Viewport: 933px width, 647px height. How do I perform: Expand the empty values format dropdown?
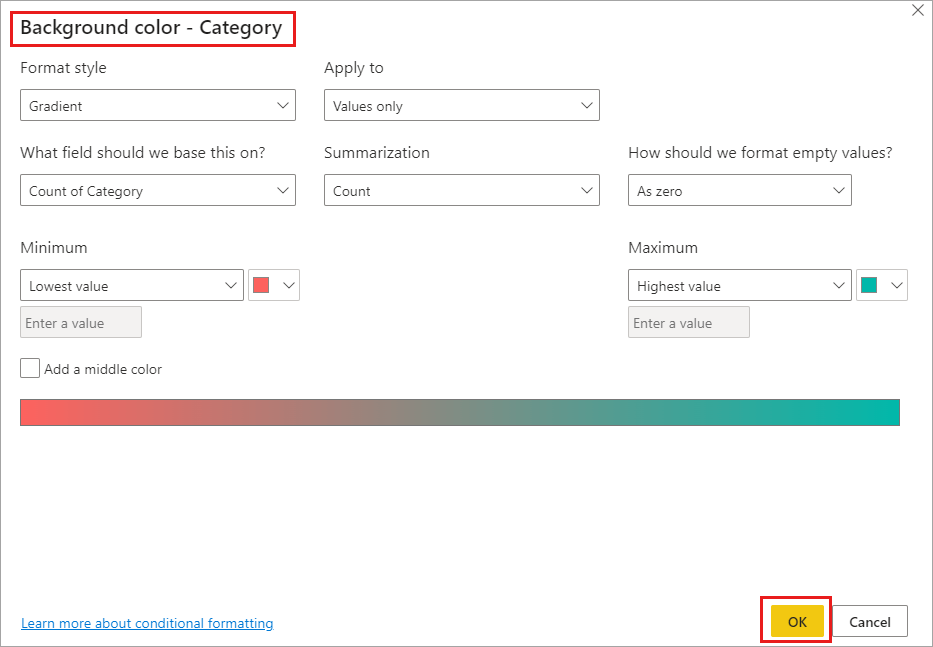pyautogui.click(x=739, y=191)
